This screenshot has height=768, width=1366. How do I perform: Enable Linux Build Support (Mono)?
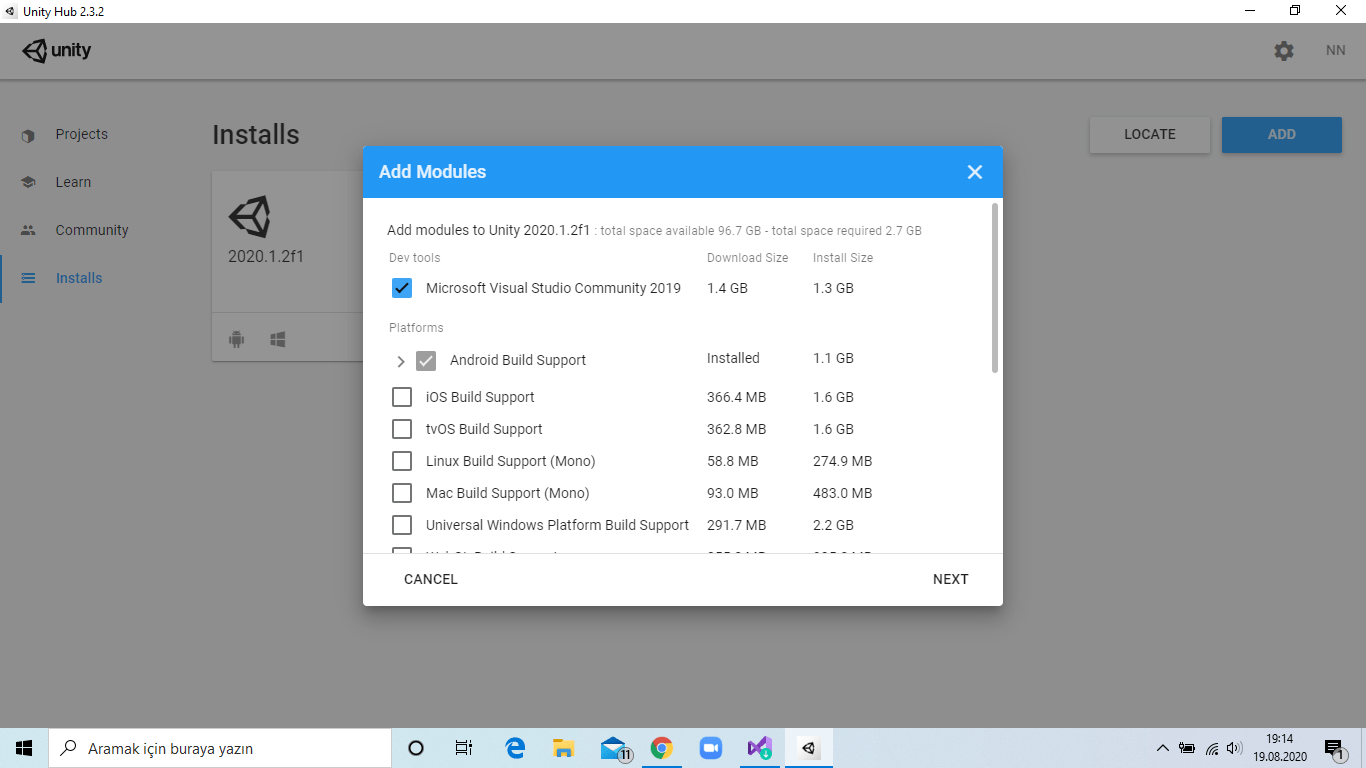(402, 461)
